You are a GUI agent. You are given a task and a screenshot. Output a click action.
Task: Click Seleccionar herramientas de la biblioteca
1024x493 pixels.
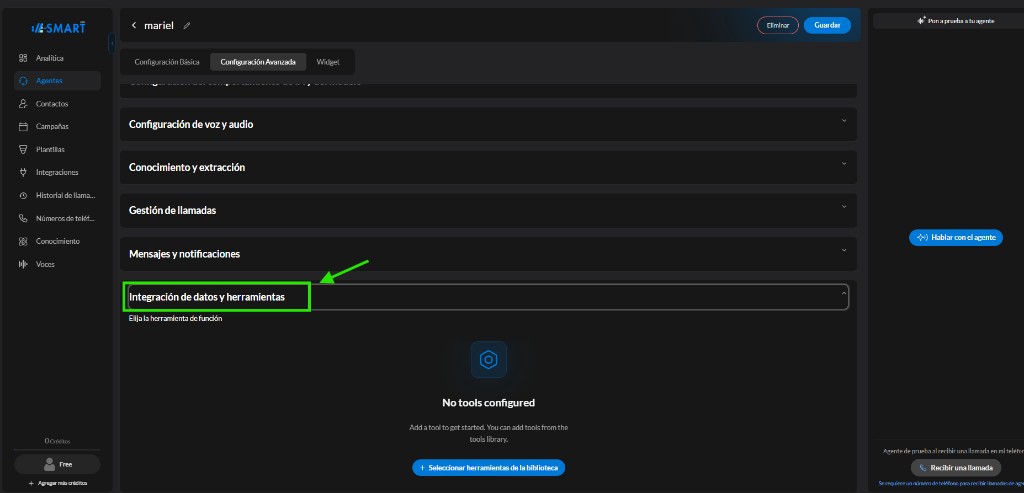[x=488, y=468]
